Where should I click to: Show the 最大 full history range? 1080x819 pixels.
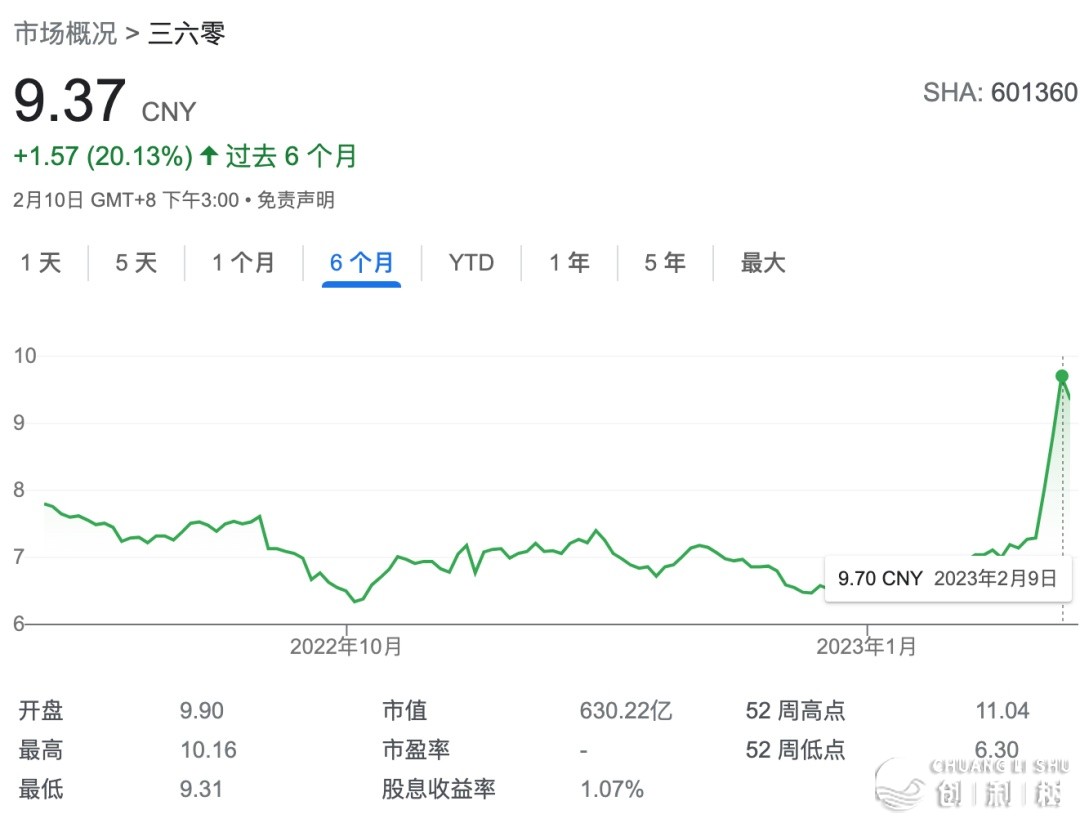point(763,263)
